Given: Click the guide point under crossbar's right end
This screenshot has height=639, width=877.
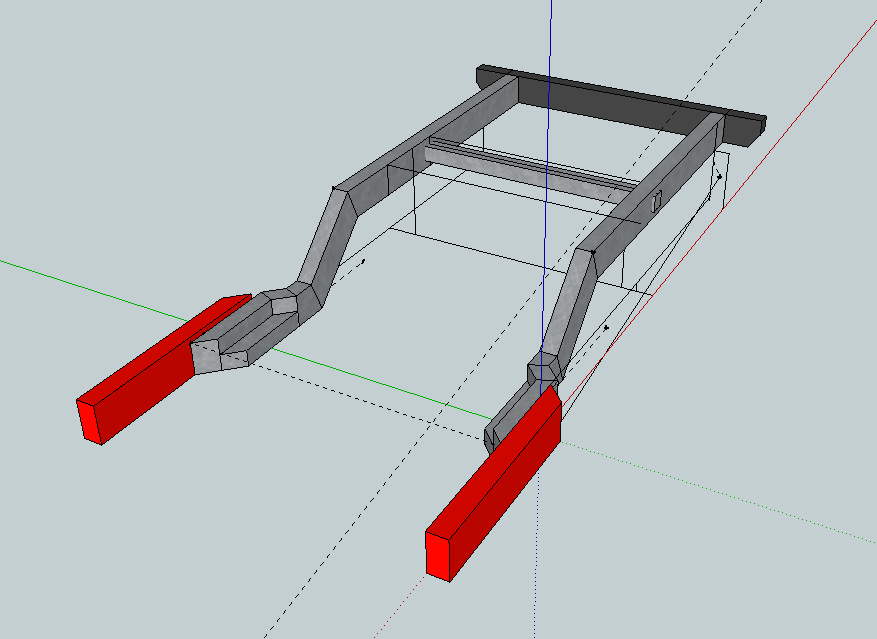Looking at the screenshot, I should coord(719,177).
